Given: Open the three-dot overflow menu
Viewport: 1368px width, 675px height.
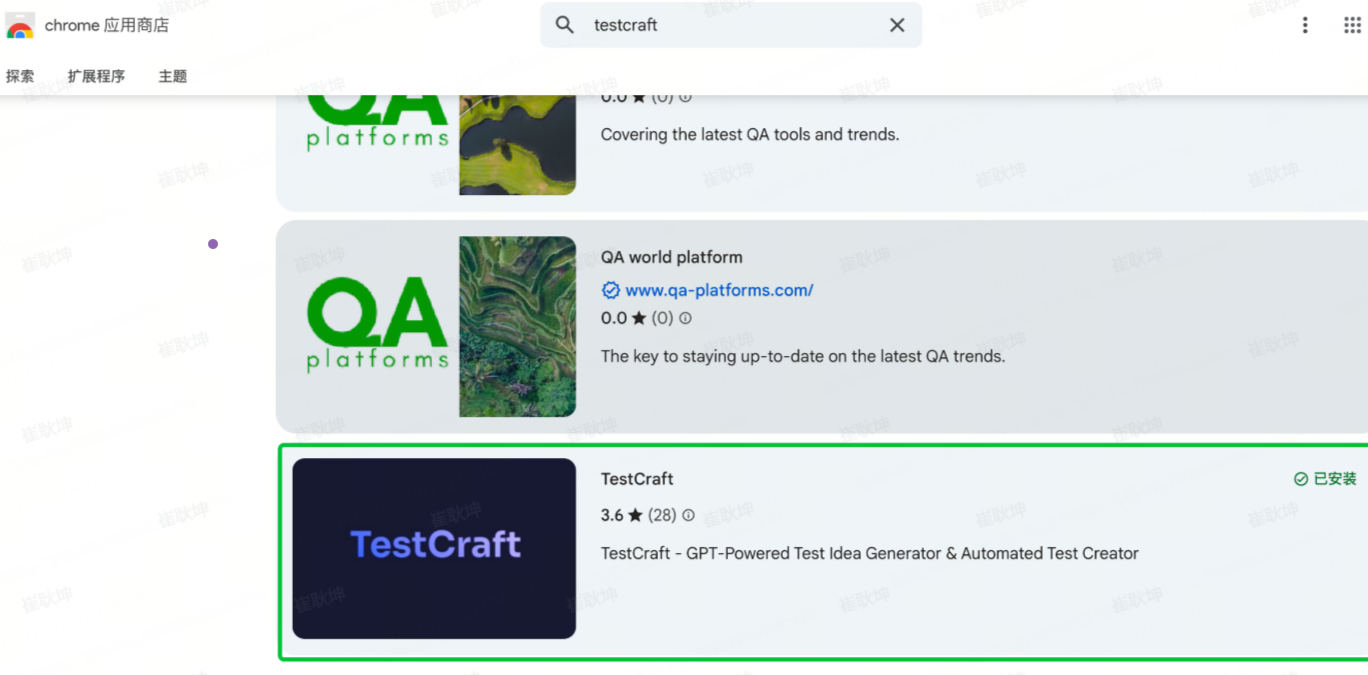Looking at the screenshot, I should [1305, 25].
